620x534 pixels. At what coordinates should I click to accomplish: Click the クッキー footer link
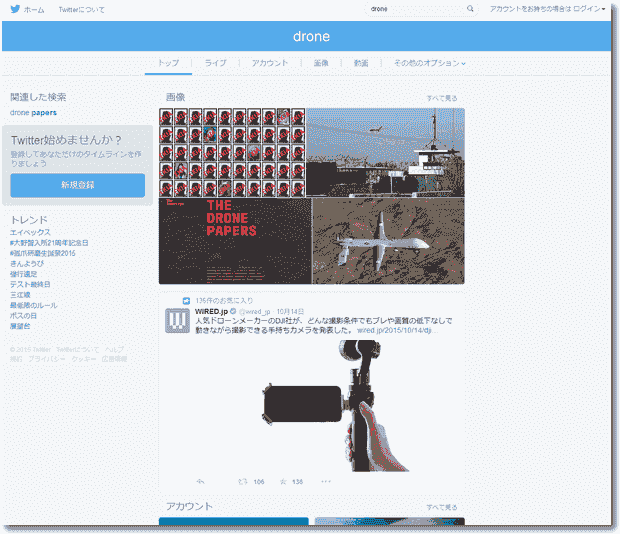click(83, 359)
